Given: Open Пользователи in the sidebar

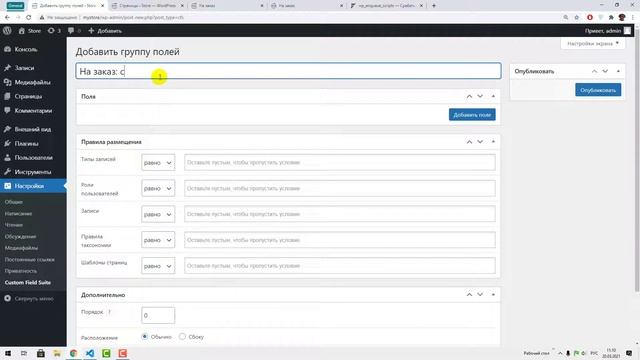Looking at the screenshot, I should tap(33, 158).
